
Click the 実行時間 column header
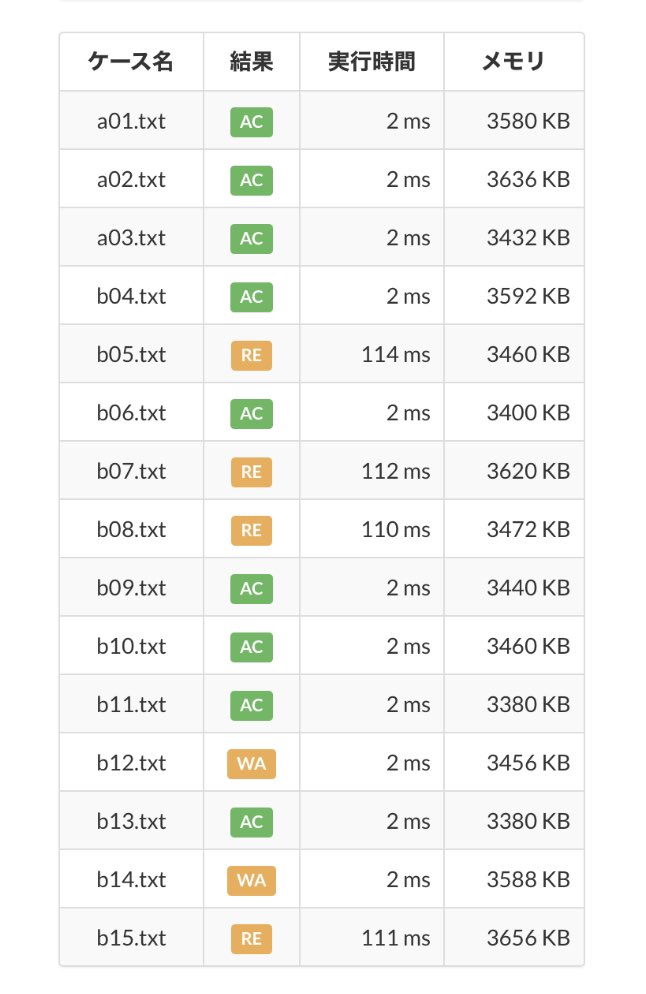371,61
